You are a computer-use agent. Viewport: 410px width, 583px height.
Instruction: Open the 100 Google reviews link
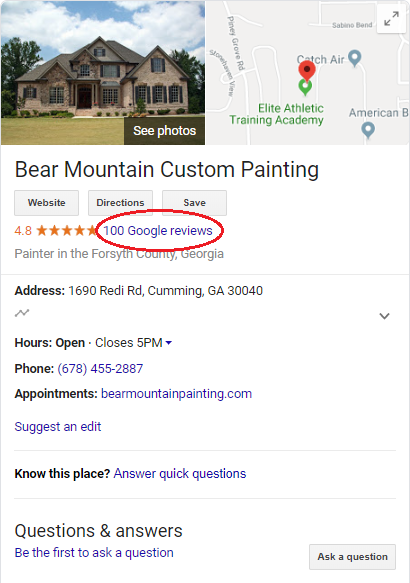pyautogui.click(x=158, y=231)
